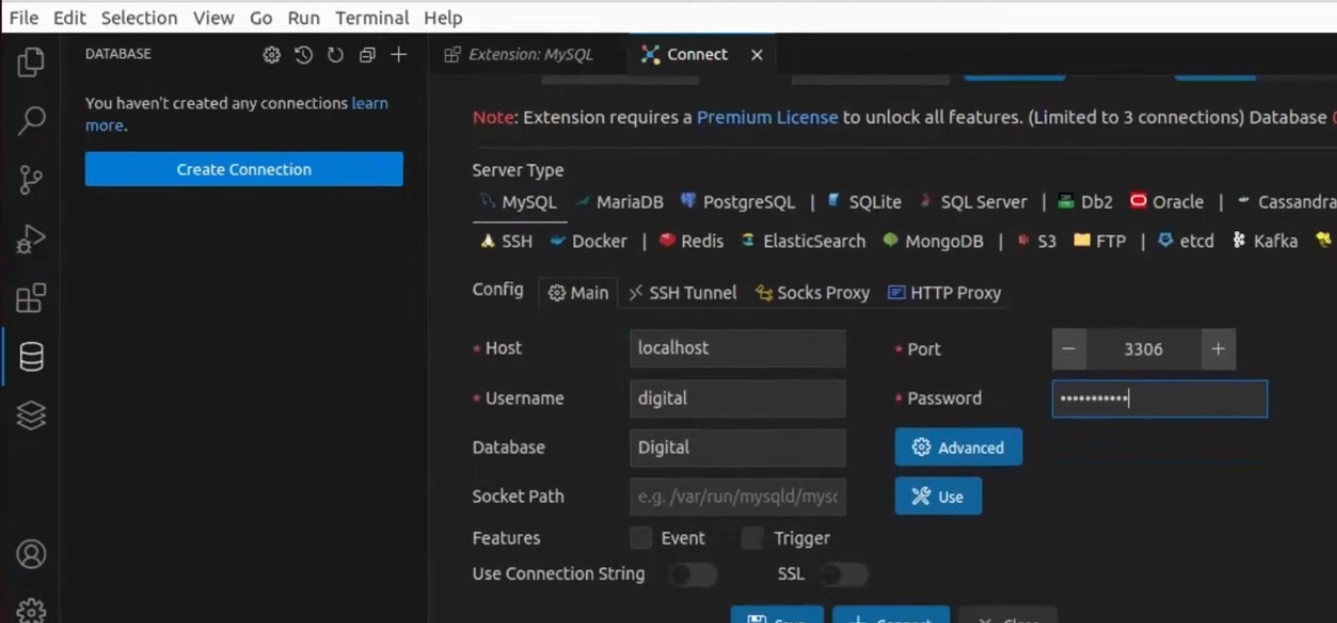
Task: Open the Extensions view
Action: click(31, 298)
